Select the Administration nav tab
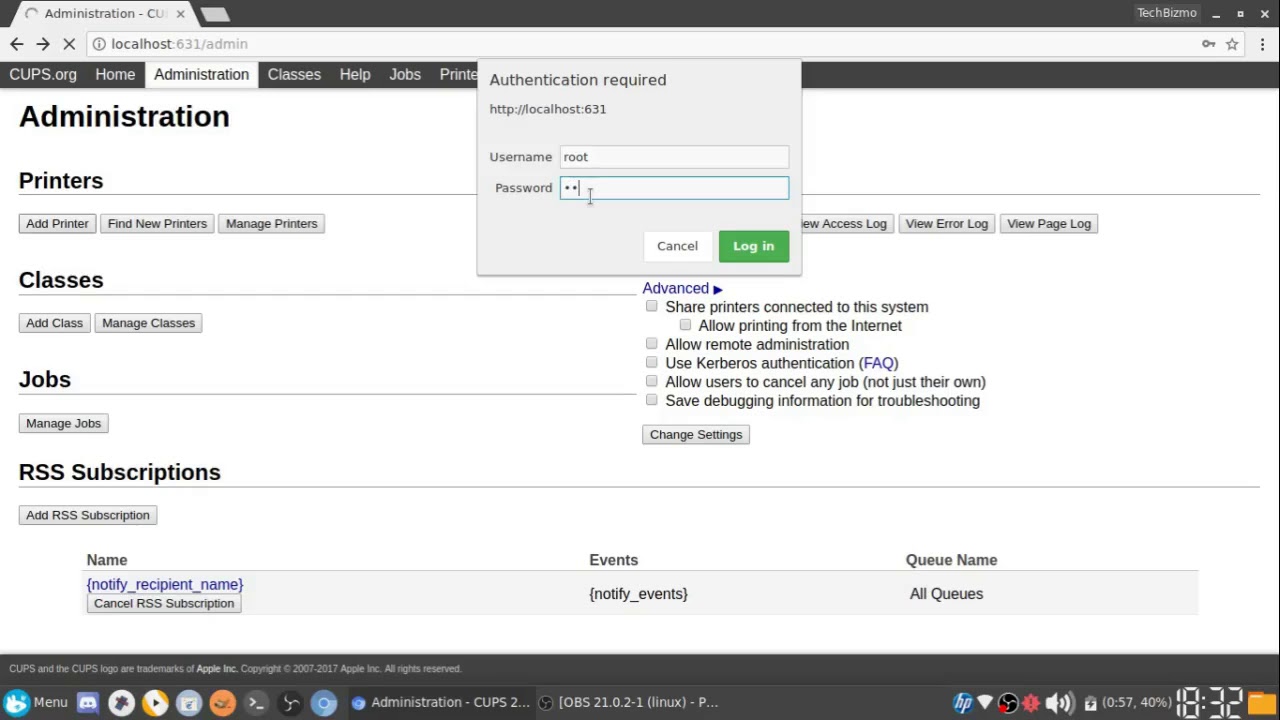 [201, 75]
